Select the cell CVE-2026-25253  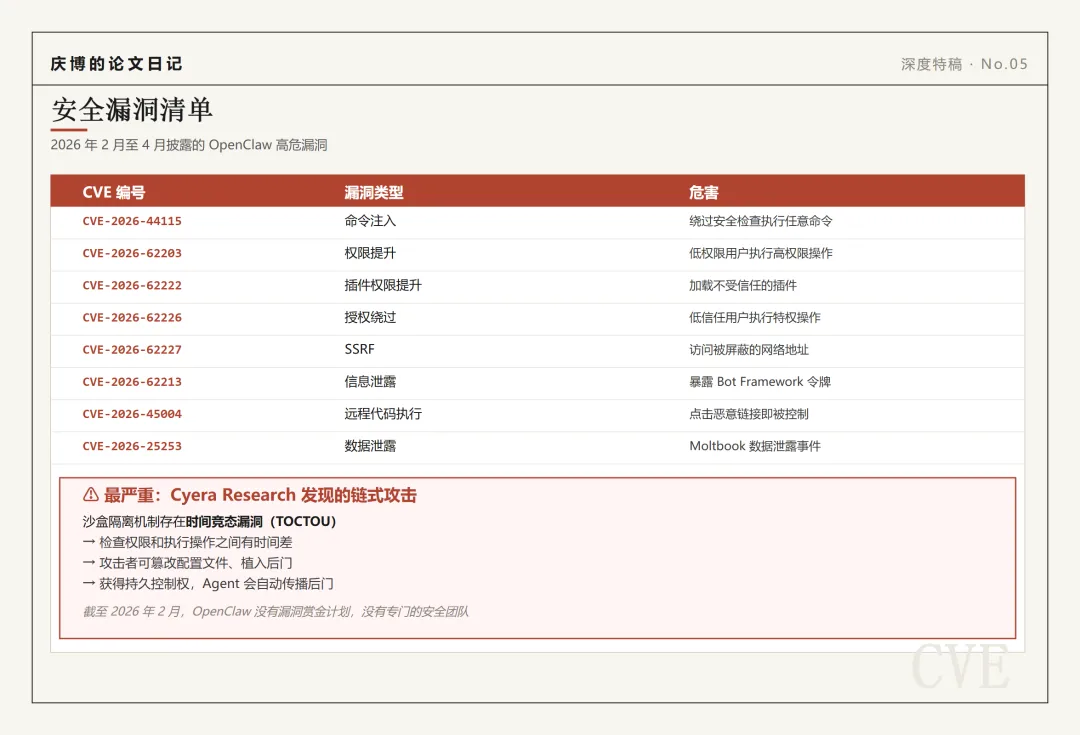click(132, 446)
